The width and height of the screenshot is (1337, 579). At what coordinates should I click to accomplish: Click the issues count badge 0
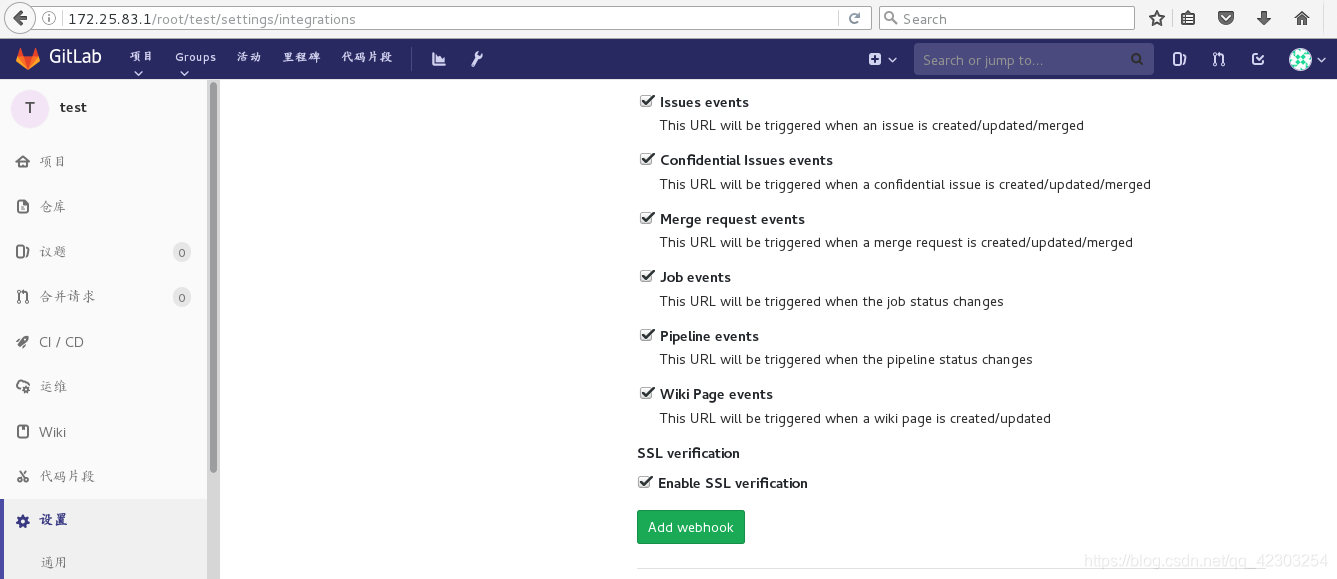coord(182,252)
